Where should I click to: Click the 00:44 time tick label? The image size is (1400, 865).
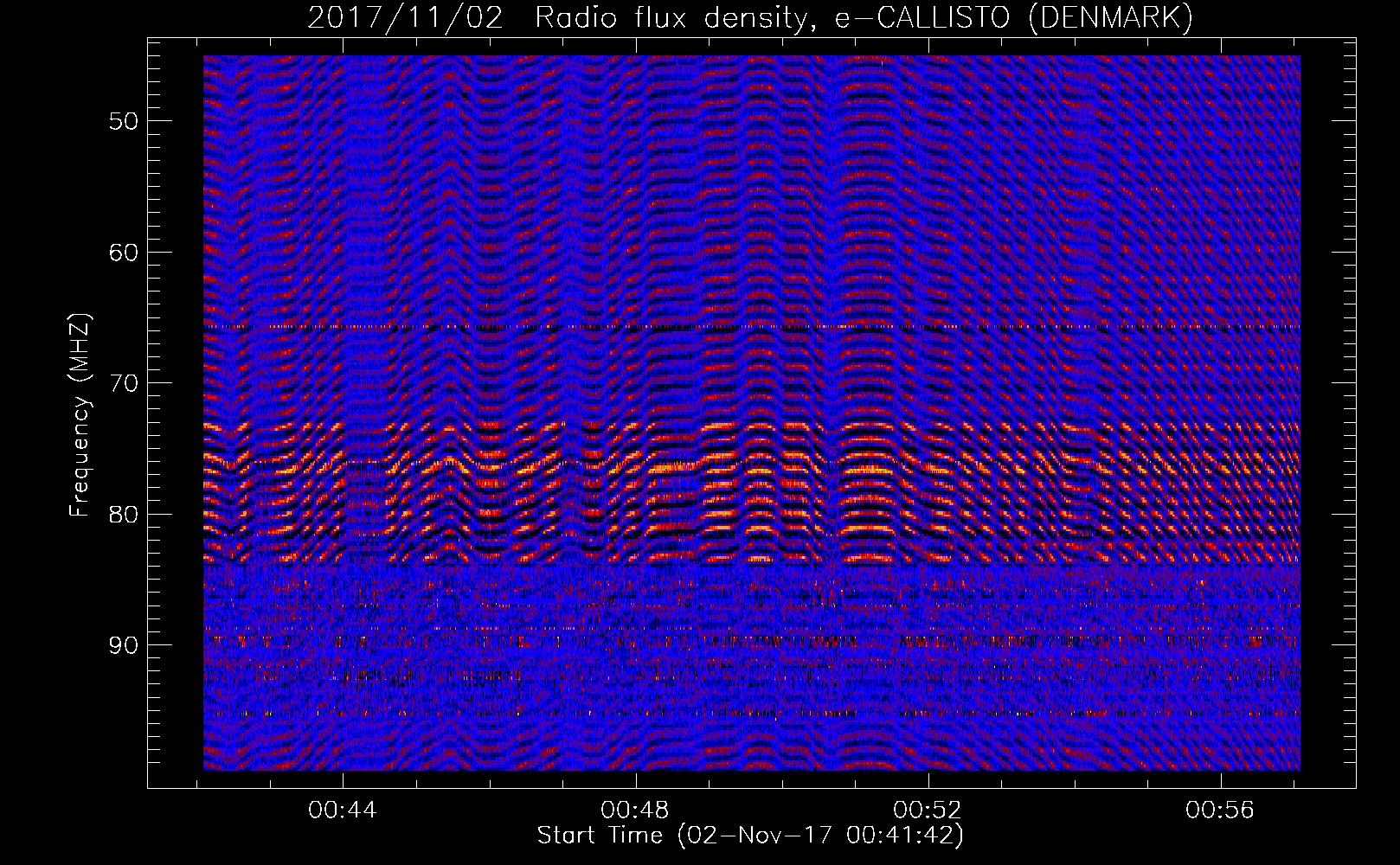click(344, 810)
